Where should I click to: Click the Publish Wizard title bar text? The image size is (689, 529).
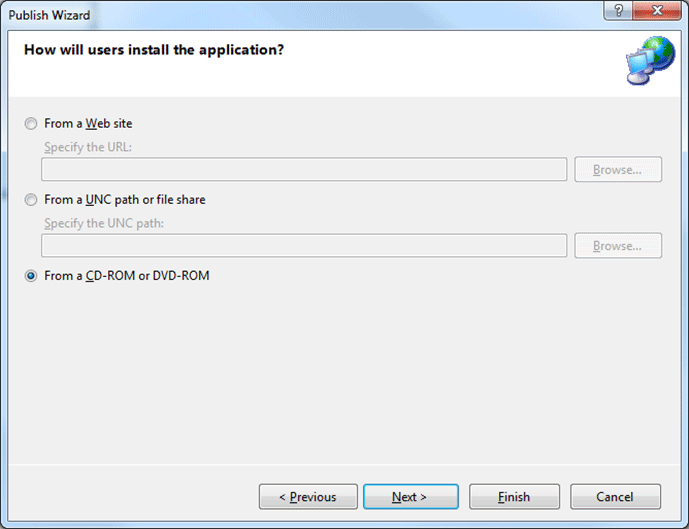pyautogui.click(x=50, y=15)
